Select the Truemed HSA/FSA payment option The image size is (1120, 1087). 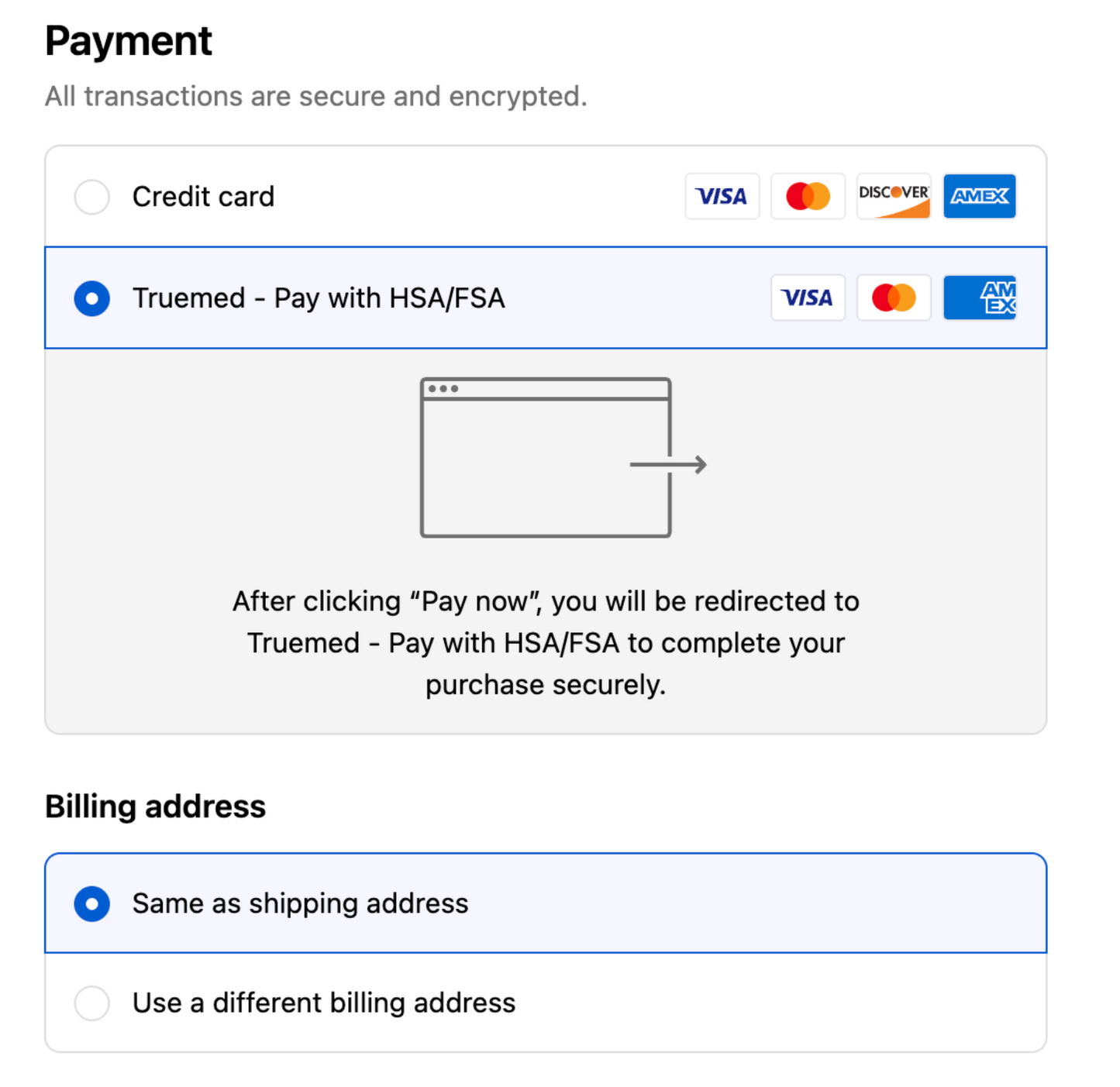coord(91,298)
